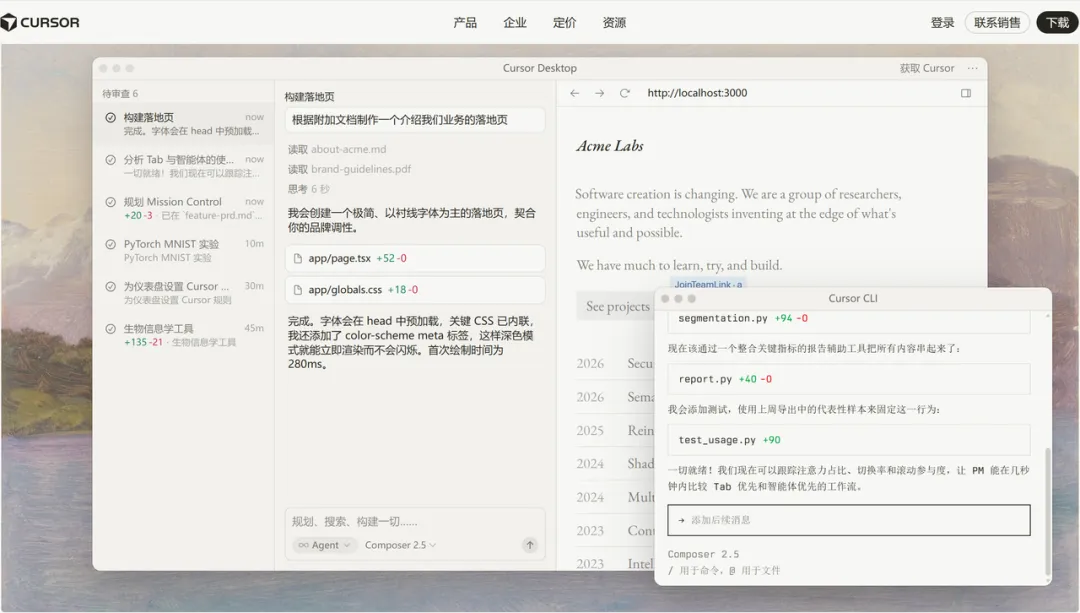
Task: Select the 生物信息学工具 task
Action: pos(183,335)
